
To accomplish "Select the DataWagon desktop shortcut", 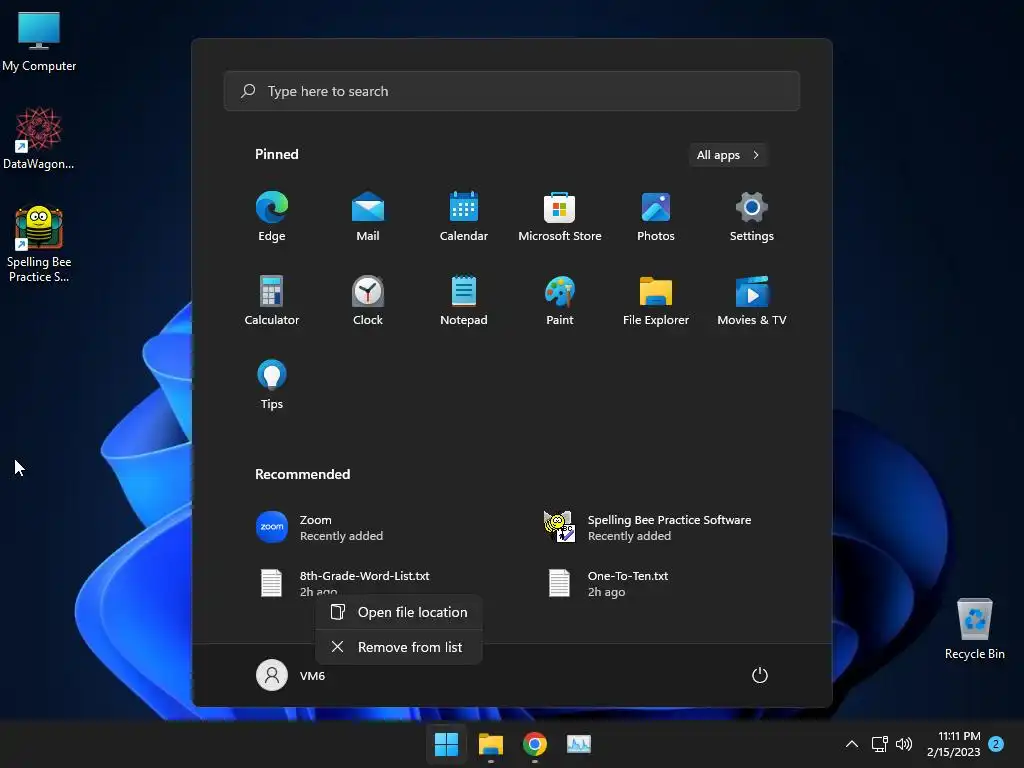I will coord(39,138).
